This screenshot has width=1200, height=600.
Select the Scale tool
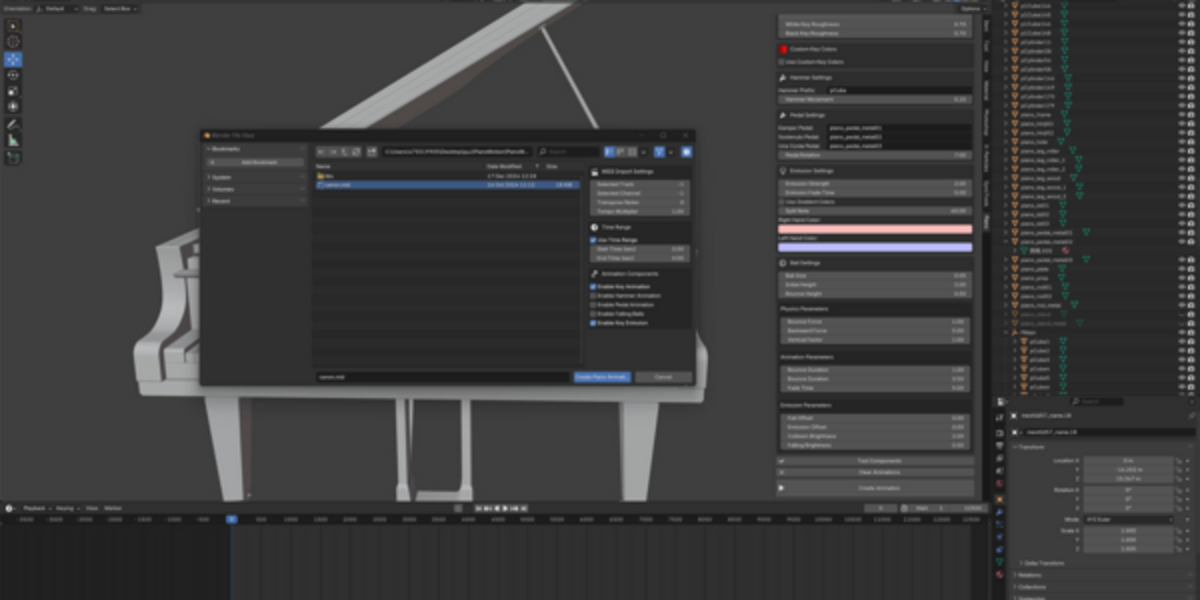point(13,90)
